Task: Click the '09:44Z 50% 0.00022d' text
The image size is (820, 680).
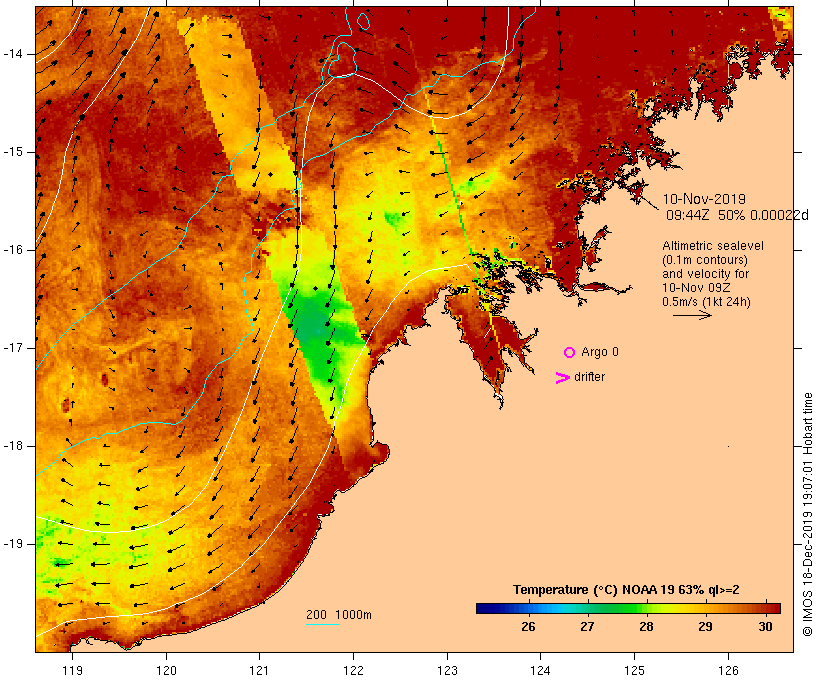Action: coord(737,215)
